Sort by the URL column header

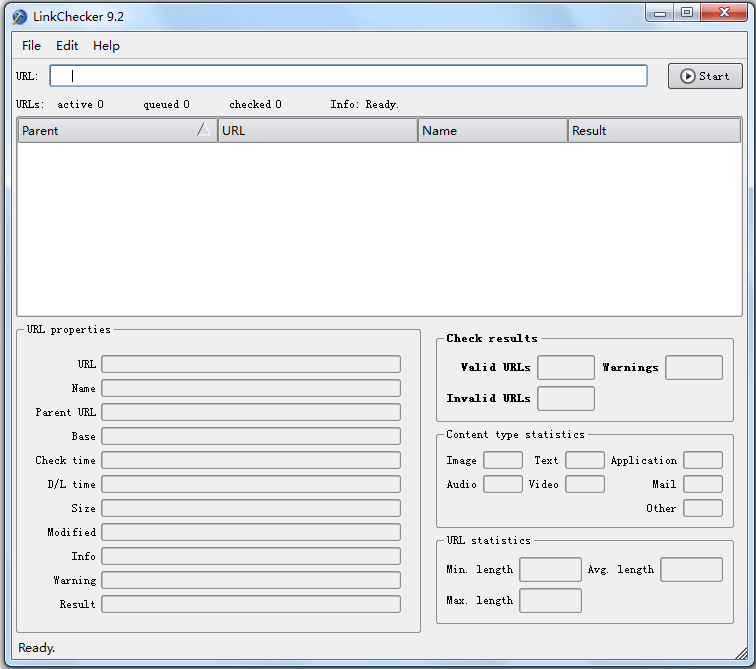pyautogui.click(x=317, y=131)
